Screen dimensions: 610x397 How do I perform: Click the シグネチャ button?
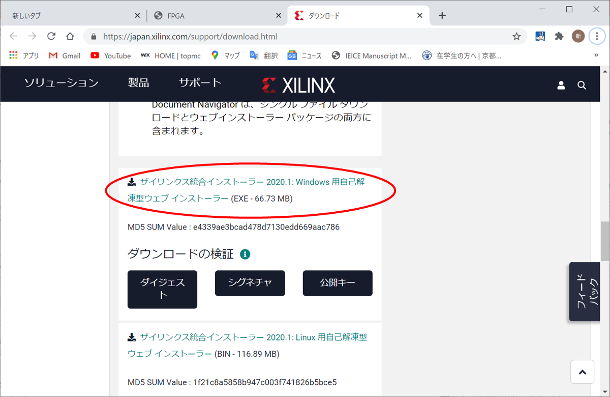[x=250, y=283]
